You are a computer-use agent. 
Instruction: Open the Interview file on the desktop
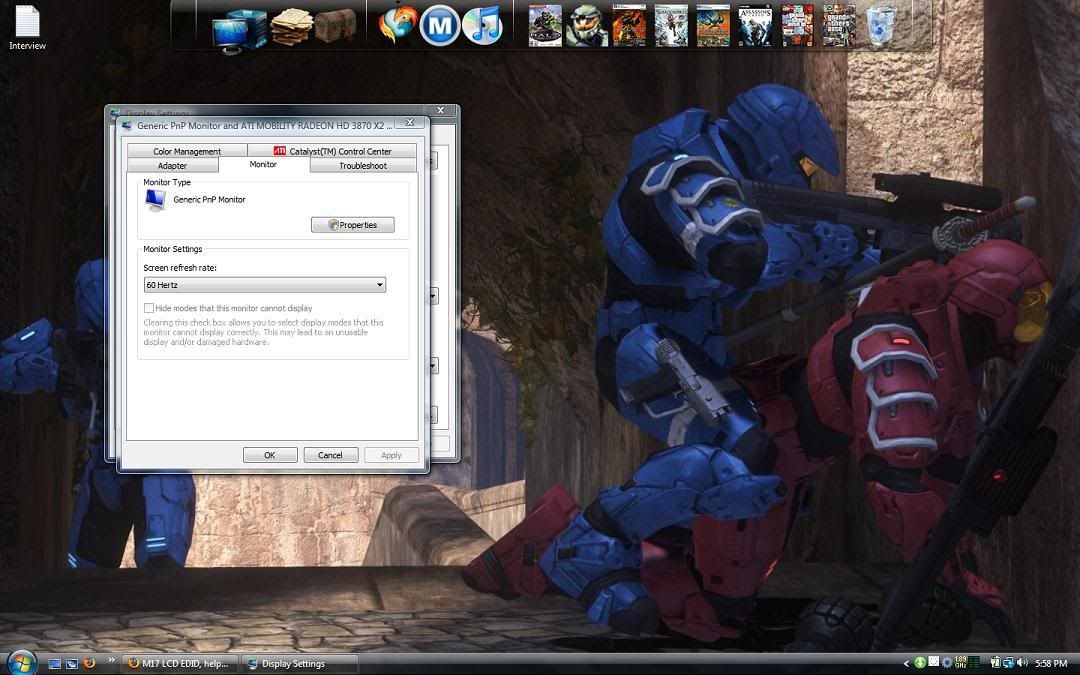tap(28, 28)
